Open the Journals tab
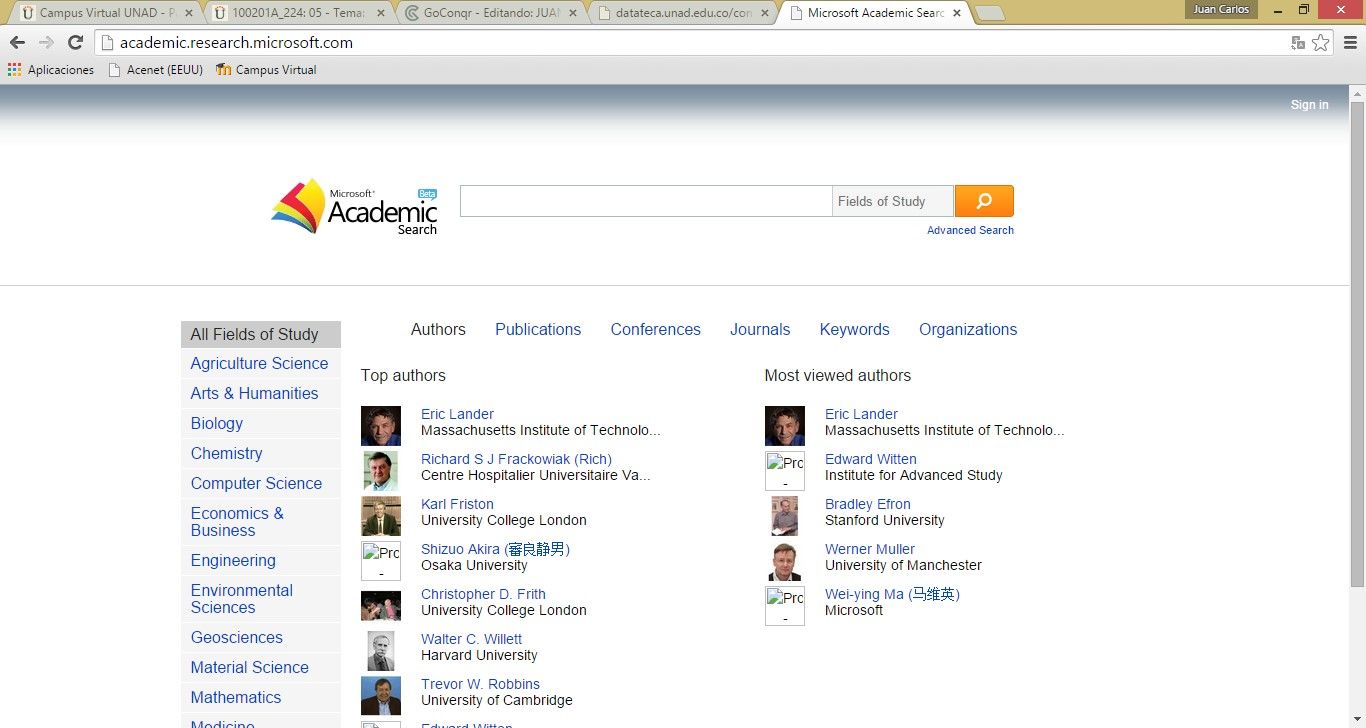Image resolution: width=1366 pixels, height=728 pixels. point(760,330)
